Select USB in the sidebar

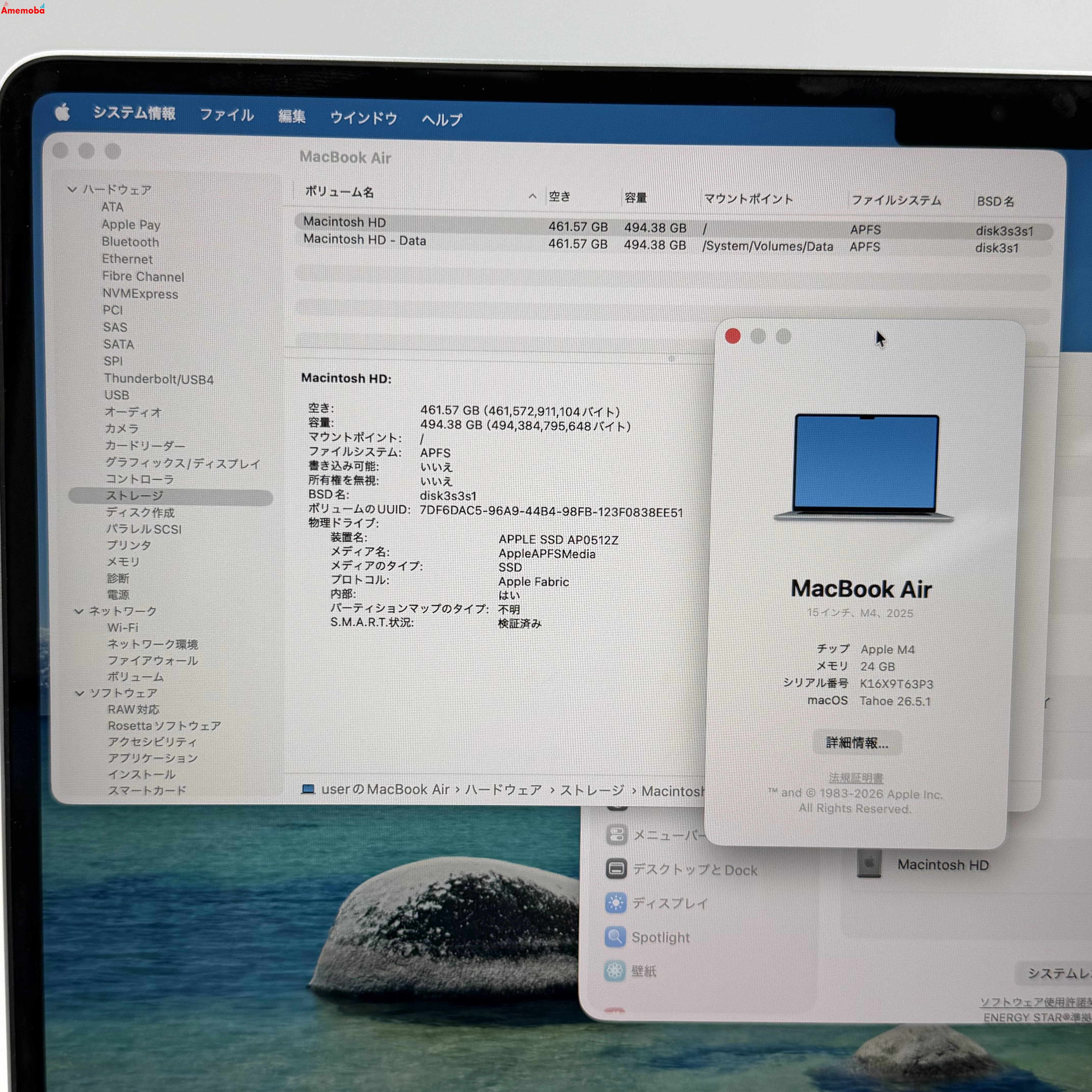[x=116, y=395]
